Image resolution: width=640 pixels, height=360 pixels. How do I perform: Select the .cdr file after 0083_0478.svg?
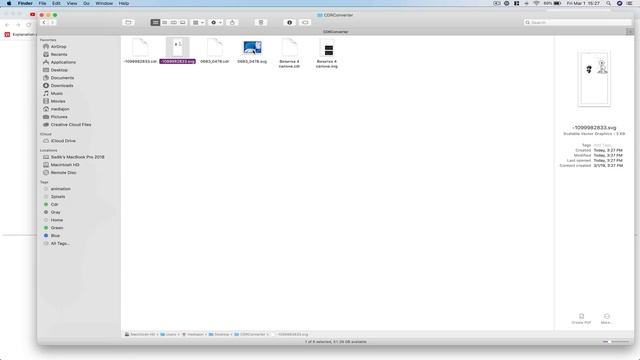(289, 53)
